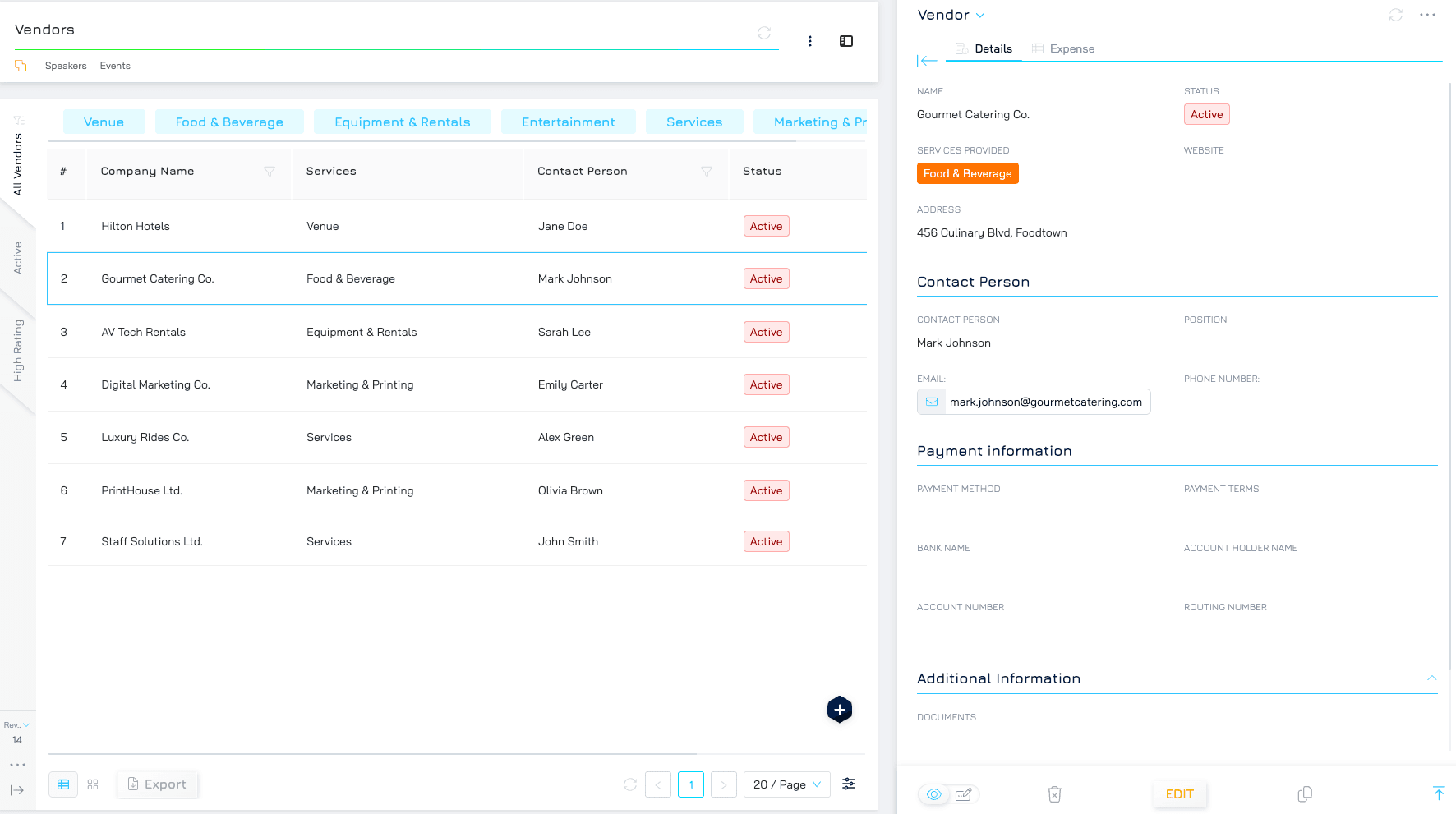Toggle the side panel layout icon
This screenshot has height=814, width=1456.
pos(845,41)
